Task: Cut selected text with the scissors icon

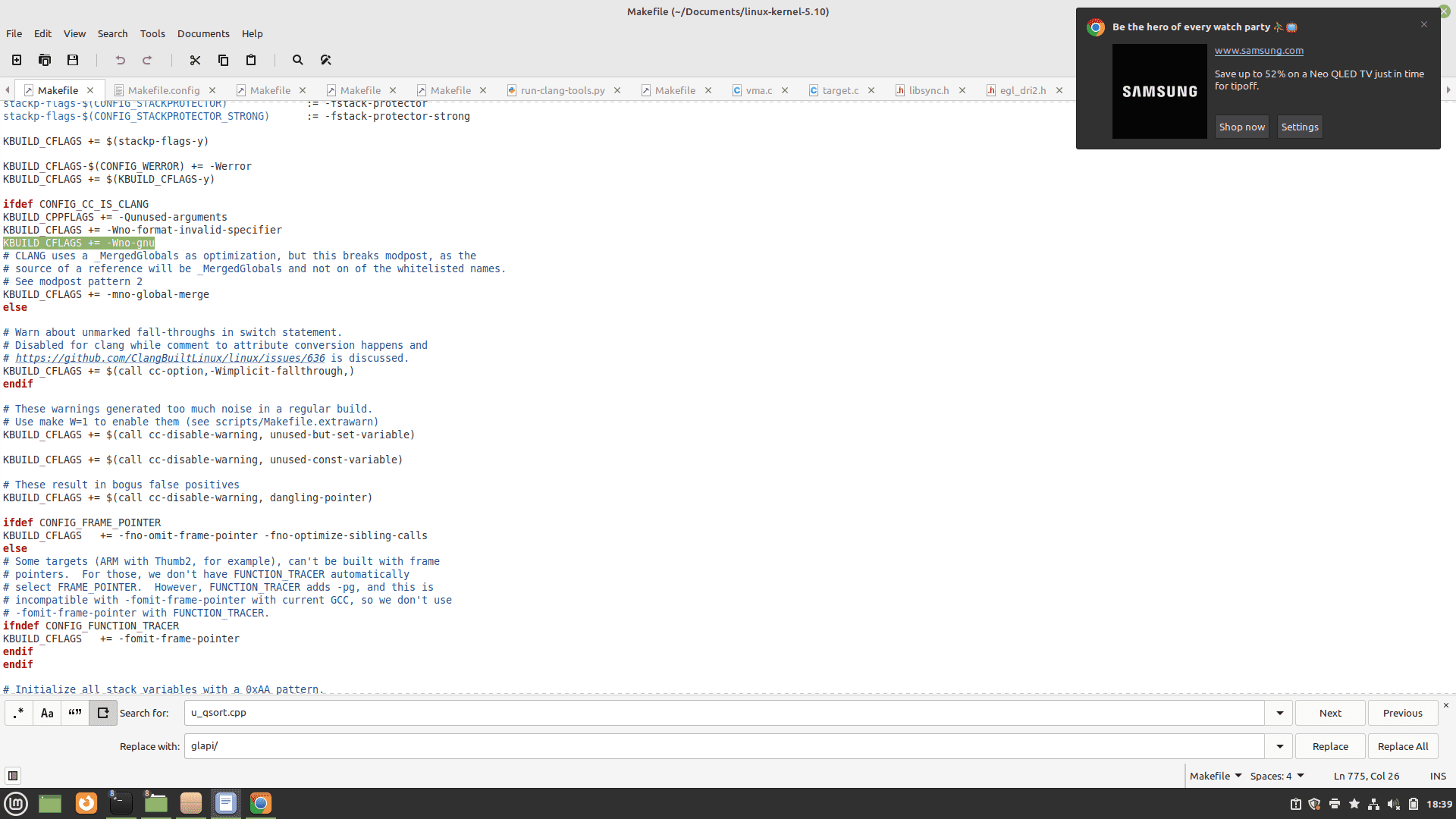Action: tap(195, 60)
